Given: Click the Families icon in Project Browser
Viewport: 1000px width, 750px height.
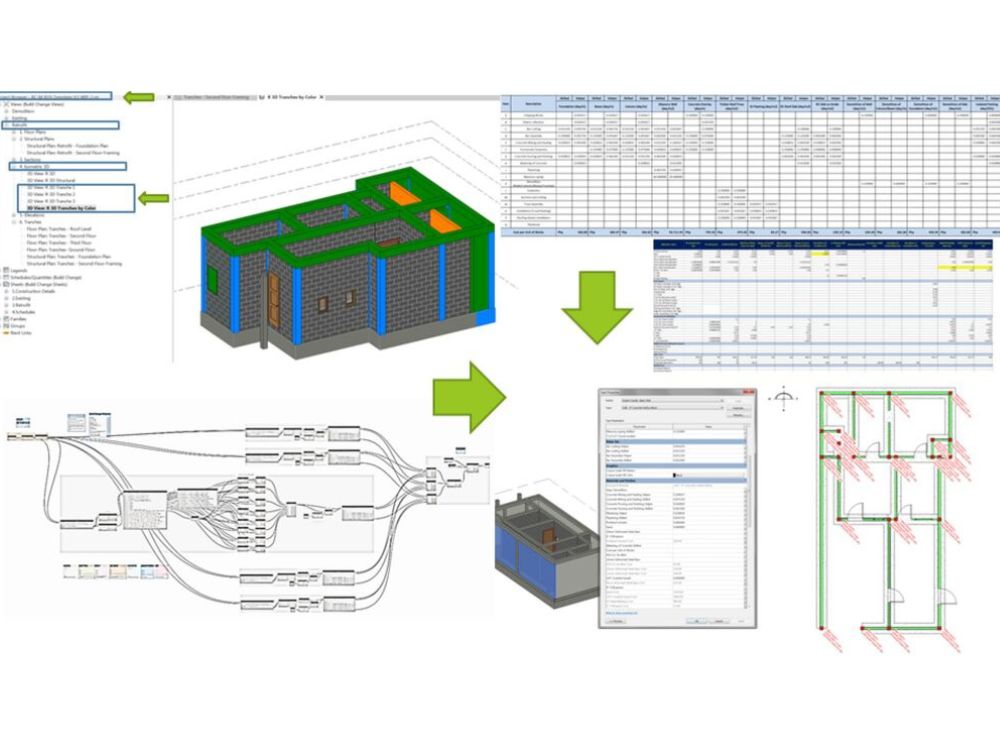Looking at the screenshot, I should [x=4, y=318].
